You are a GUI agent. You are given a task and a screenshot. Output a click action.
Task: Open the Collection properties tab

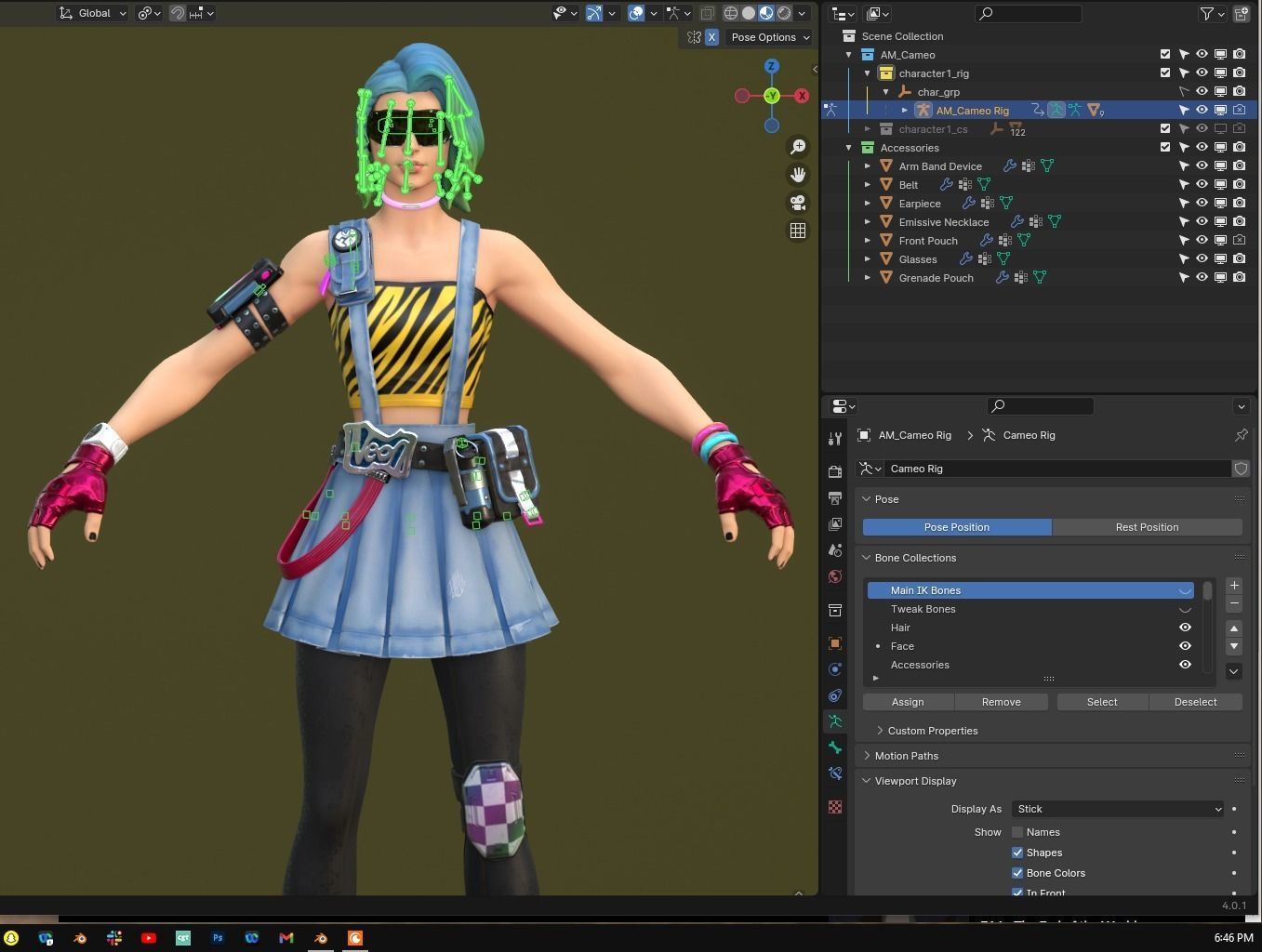pyautogui.click(x=835, y=610)
